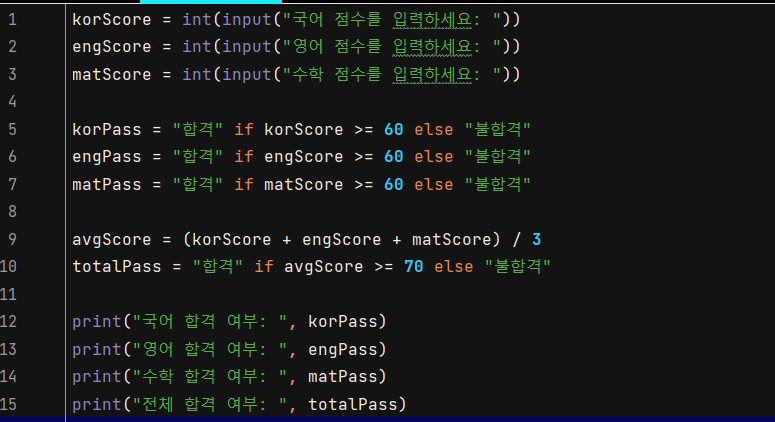Click line number 8 in gutter
The height and width of the screenshot is (422, 775).
coord(12,211)
